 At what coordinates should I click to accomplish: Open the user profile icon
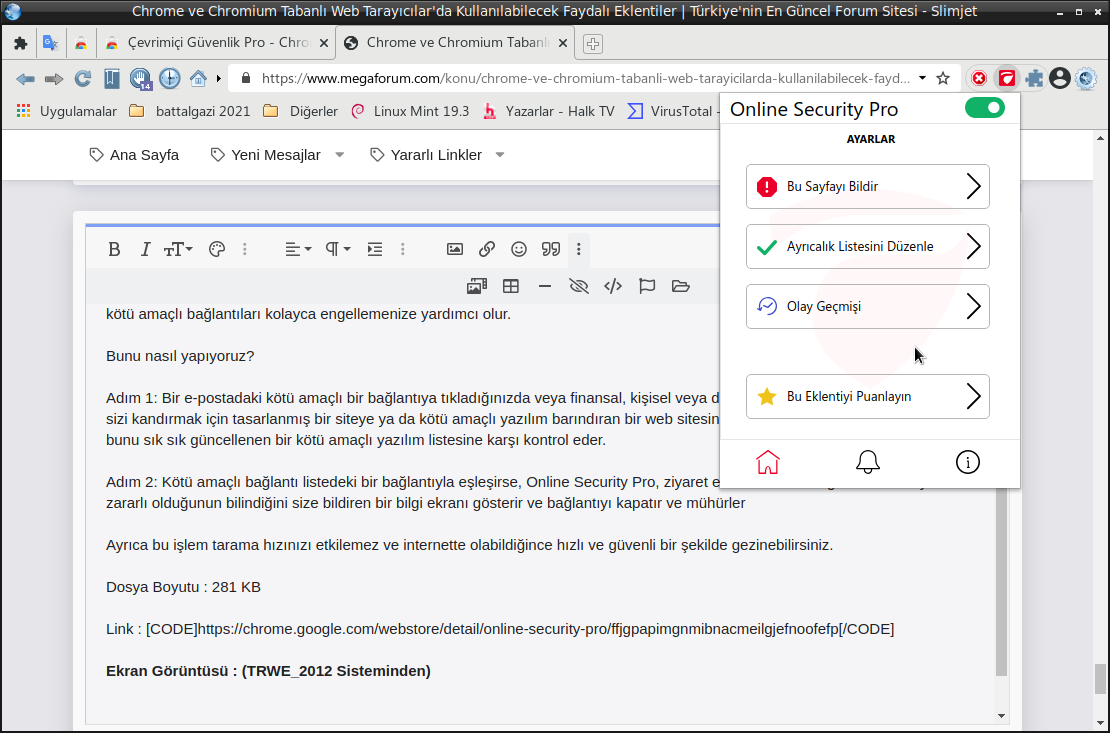click(1060, 78)
